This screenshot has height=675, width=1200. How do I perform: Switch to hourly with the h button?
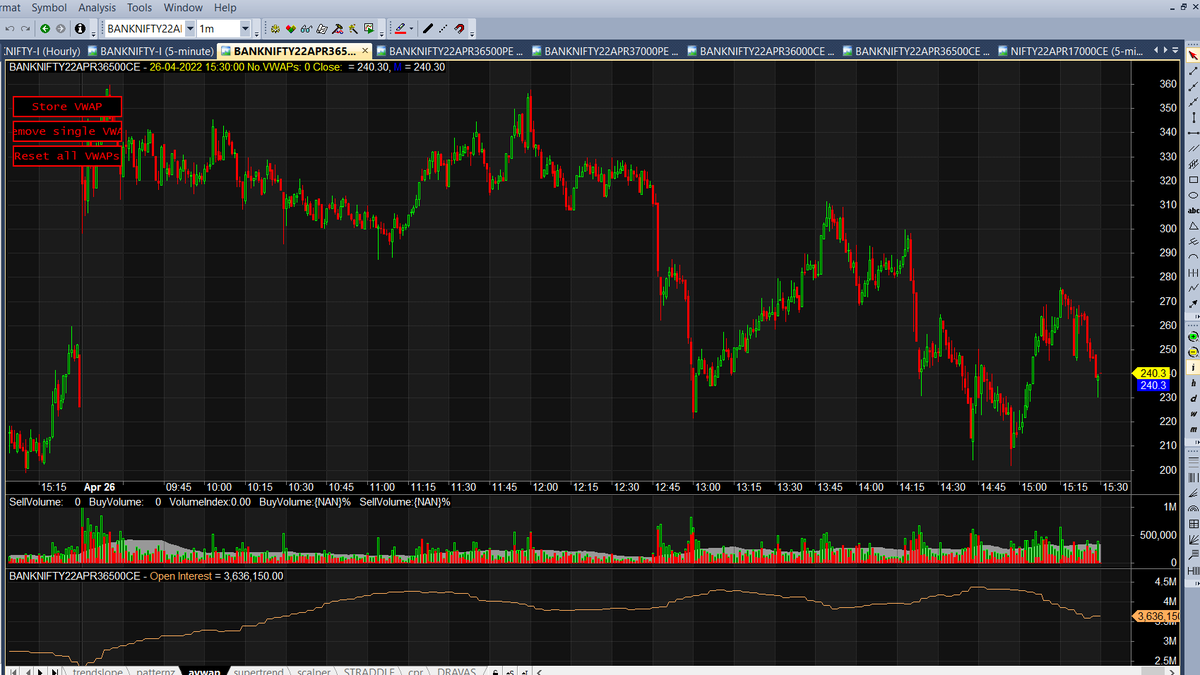1193,383
